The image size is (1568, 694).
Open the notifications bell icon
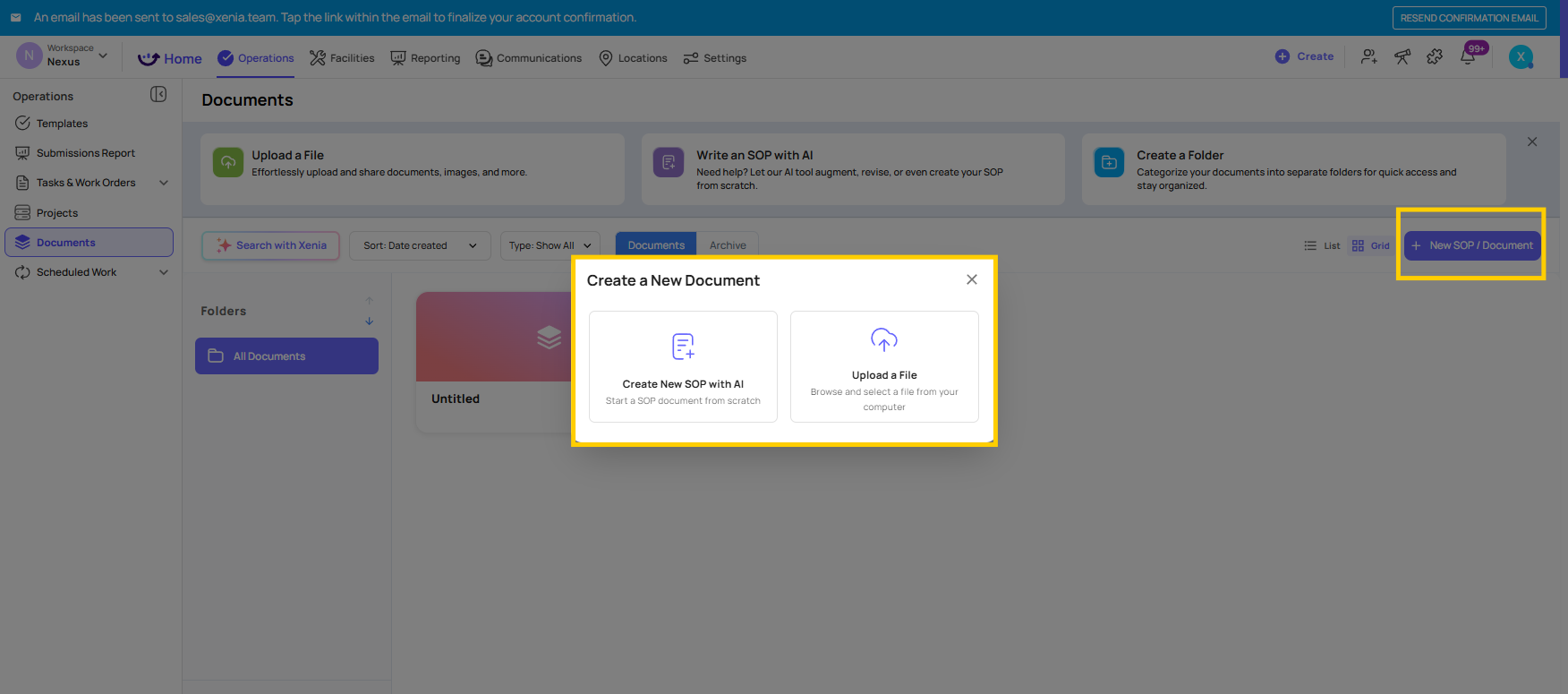1468,56
